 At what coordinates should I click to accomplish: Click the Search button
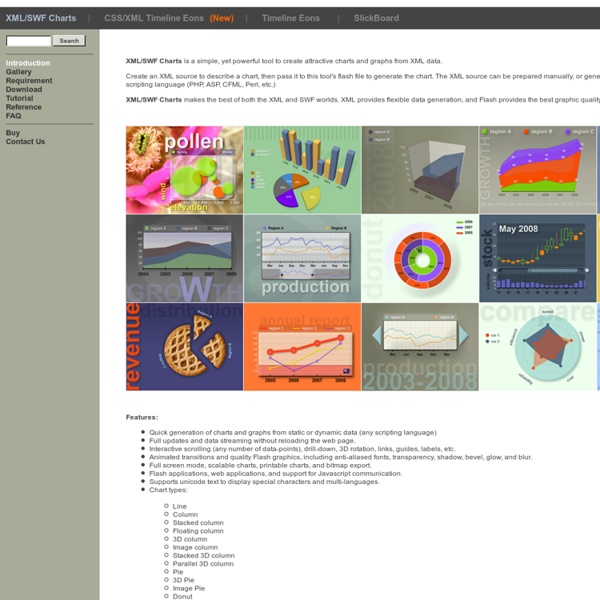pos(69,41)
